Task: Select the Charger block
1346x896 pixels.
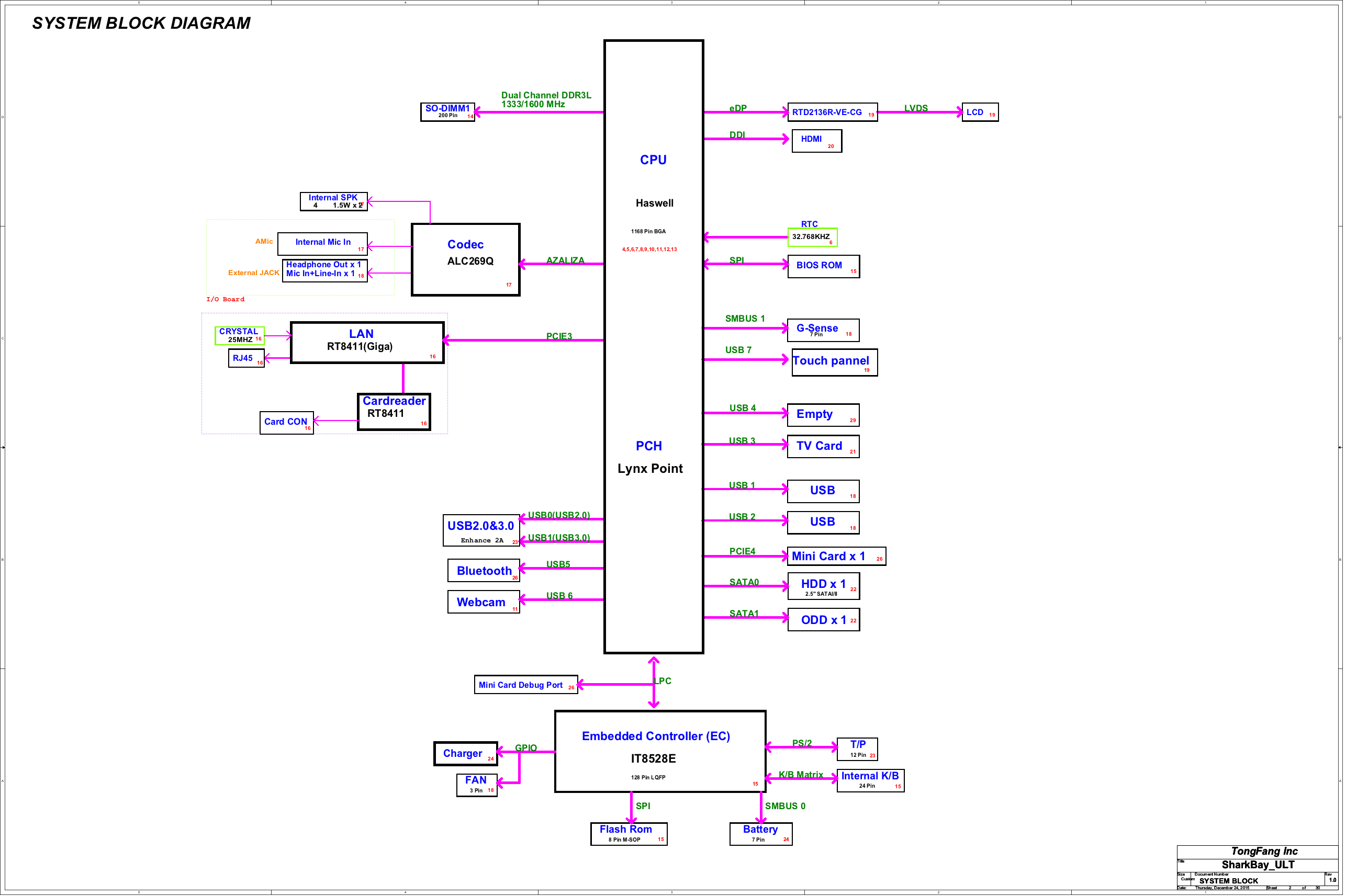Action: pos(465,753)
